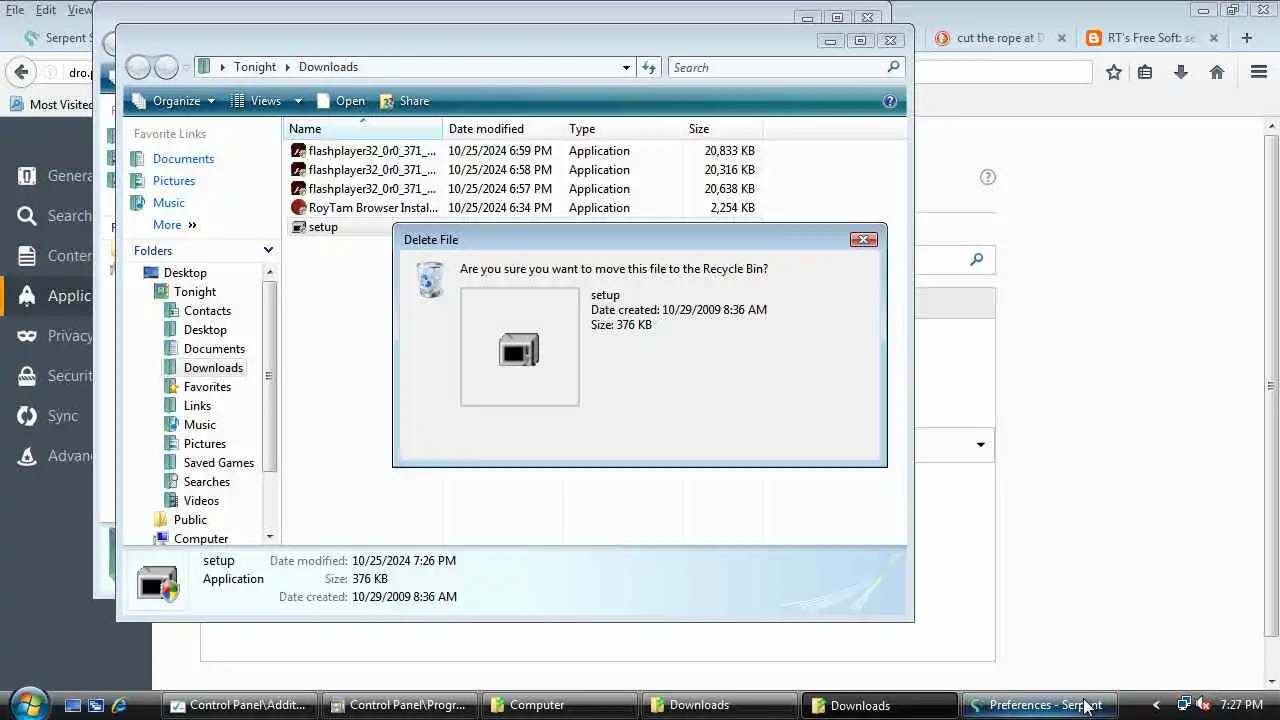
Task: Click the system clock showing 7:27 PM
Action: click(1242, 705)
